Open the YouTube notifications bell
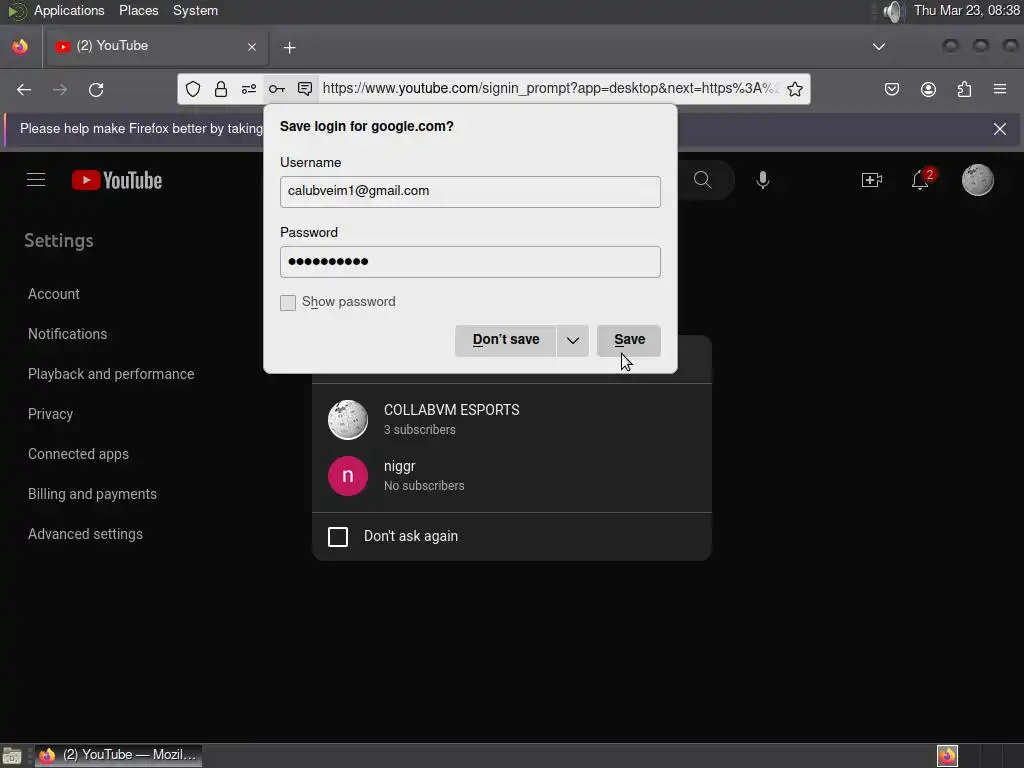Viewport: 1024px width, 768px height. pos(920,180)
